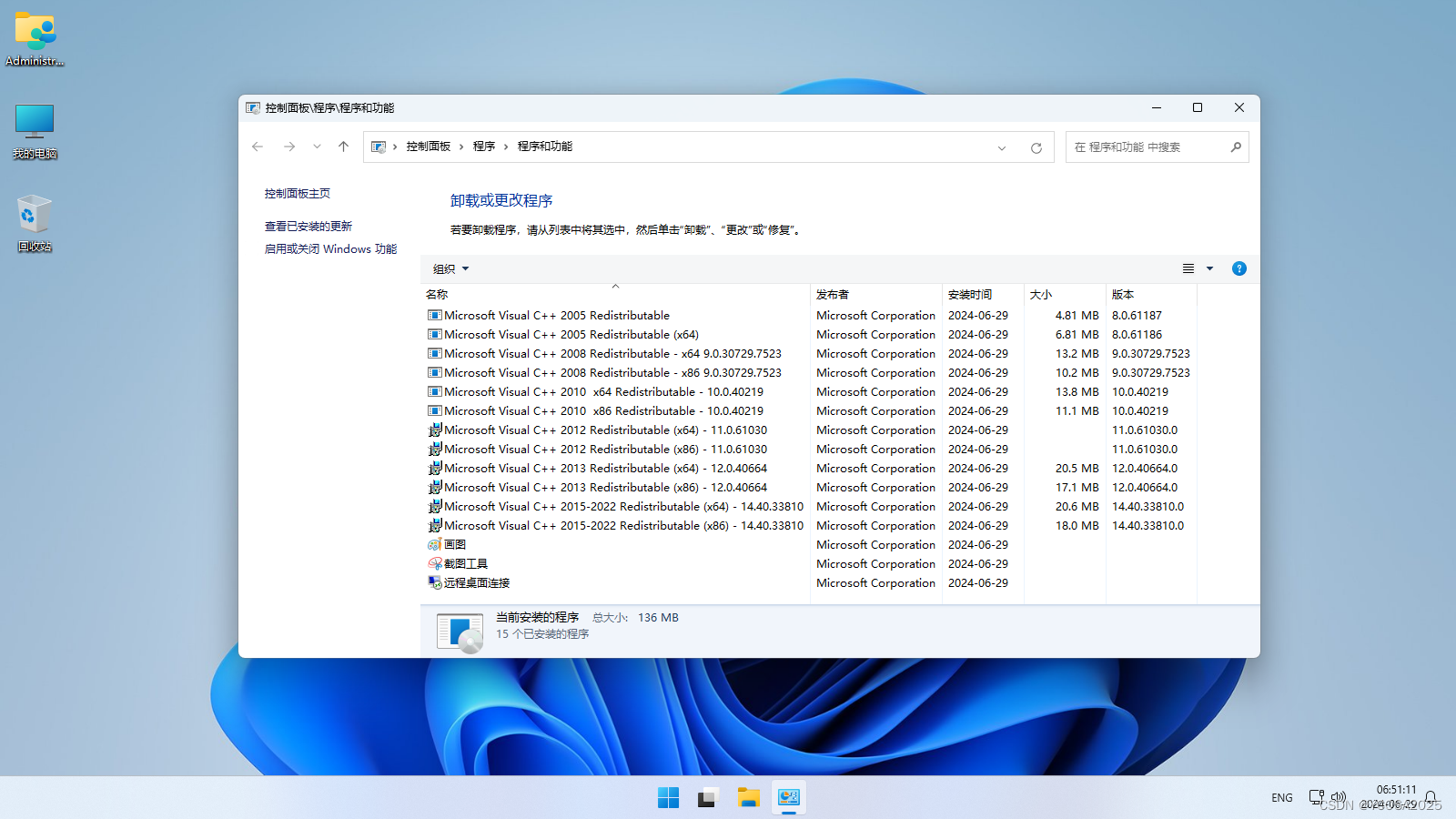Click size 20.5 MB cell
Image resolution: width=1456 pixels, height=819 pixels.
(1077, 469)
